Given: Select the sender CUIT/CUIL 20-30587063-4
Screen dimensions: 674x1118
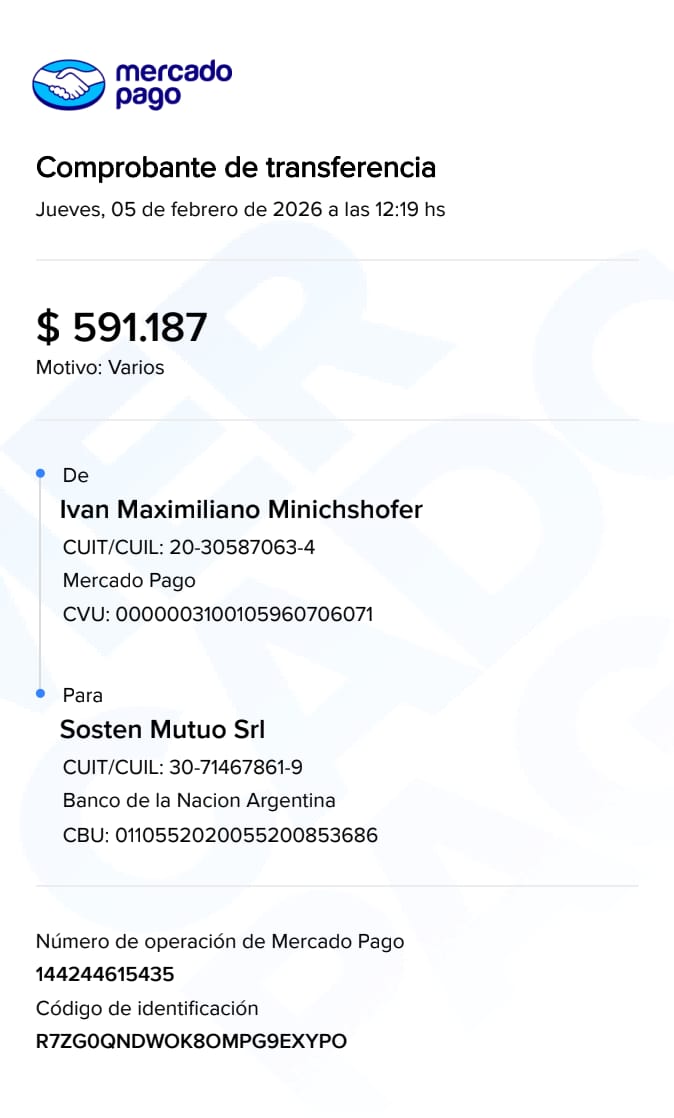Looking at the screenshot, I should [189, 547].
